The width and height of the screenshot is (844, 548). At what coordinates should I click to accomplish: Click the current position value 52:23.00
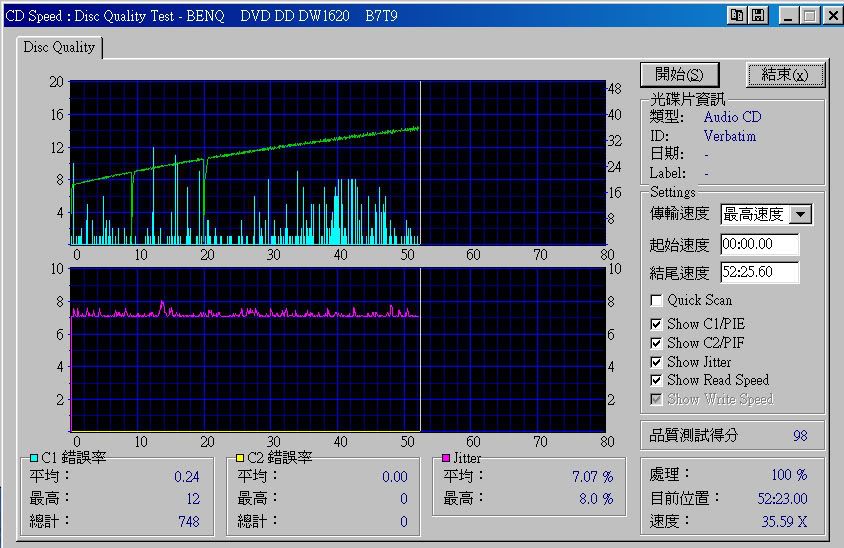click(x=783, y=498)
